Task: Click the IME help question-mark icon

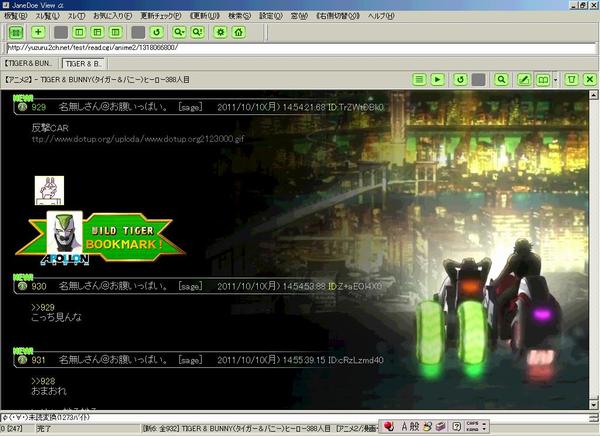Action: pyautogui.click(x=456, y=426)
